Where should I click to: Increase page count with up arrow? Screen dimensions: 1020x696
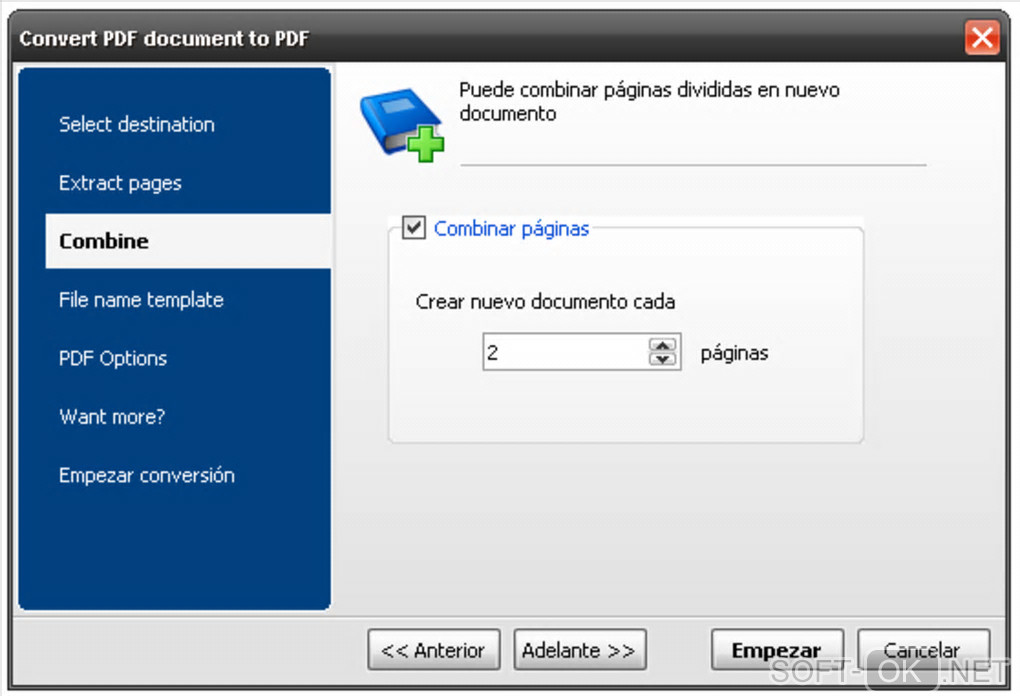[x=662, y=346]
